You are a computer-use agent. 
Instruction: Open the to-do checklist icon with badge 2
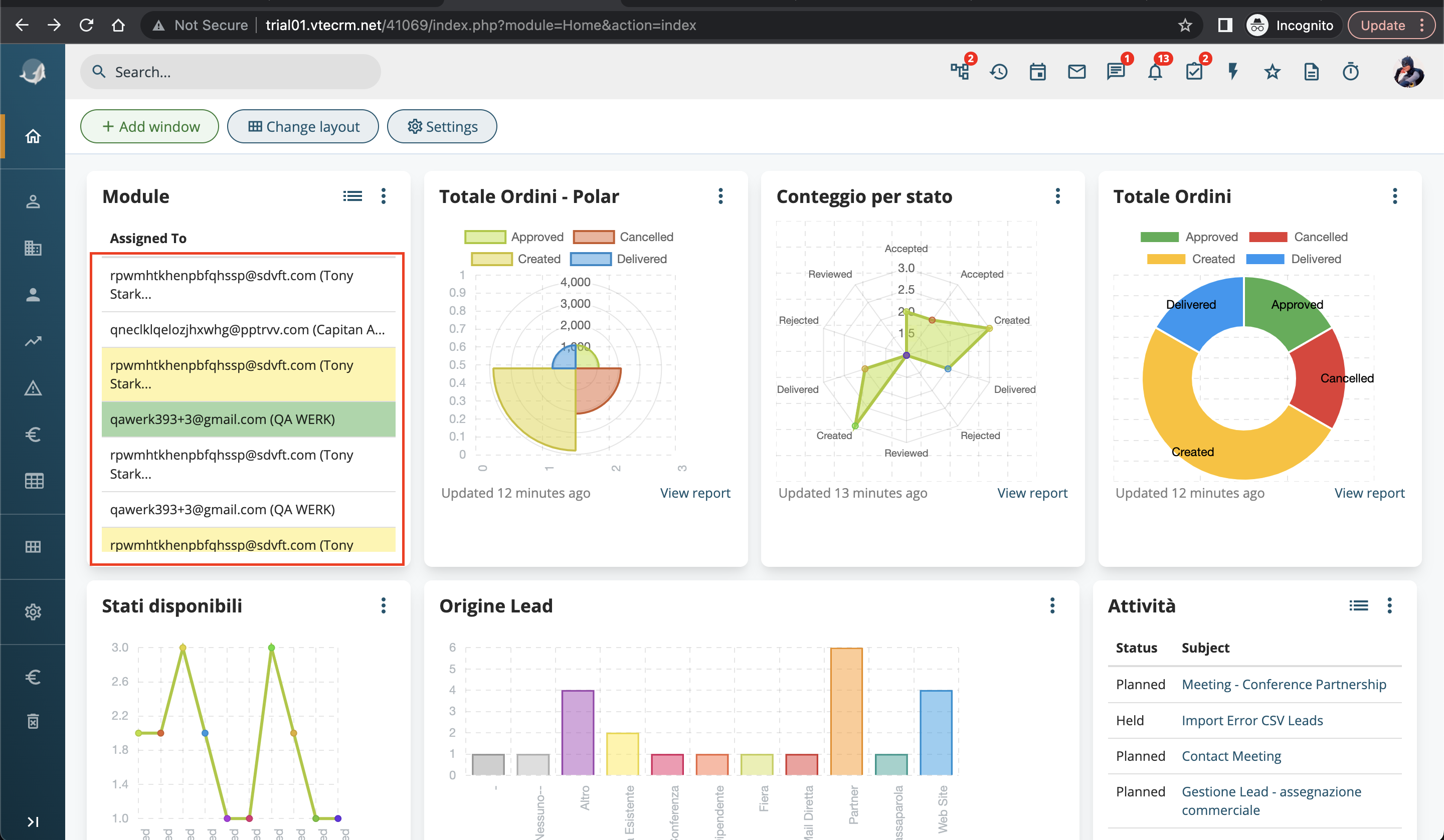coord(1194,72)
